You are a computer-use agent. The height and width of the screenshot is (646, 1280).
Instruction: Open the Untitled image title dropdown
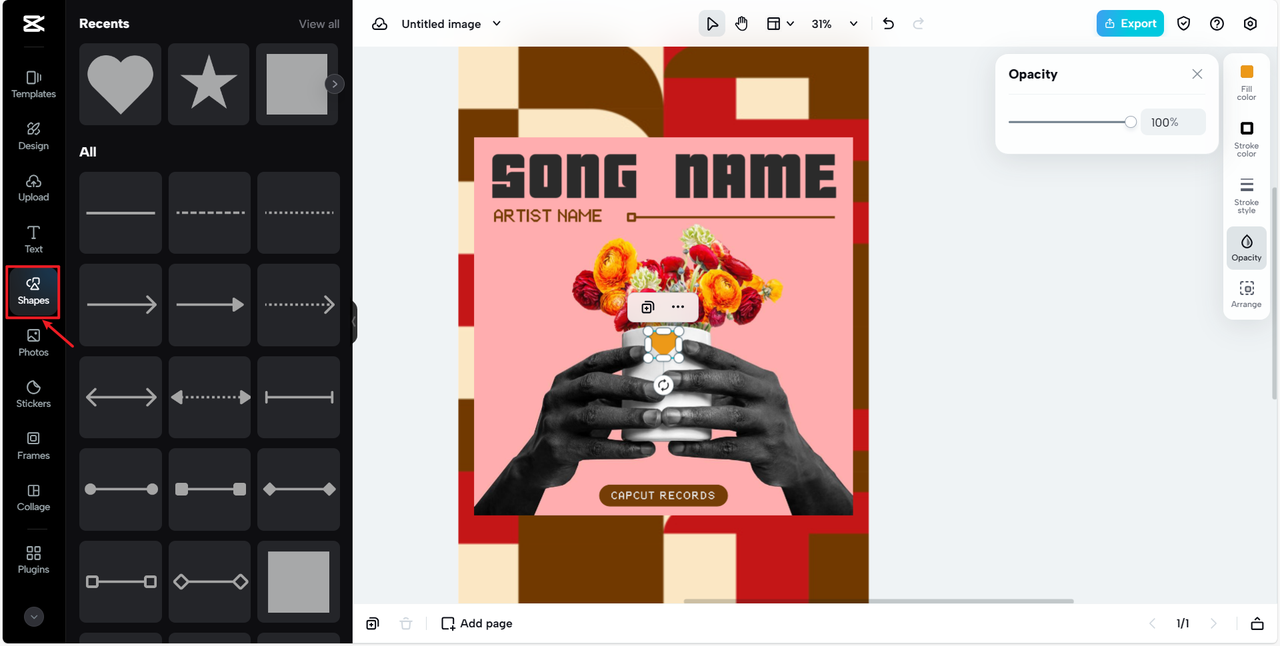click(451, 24)
